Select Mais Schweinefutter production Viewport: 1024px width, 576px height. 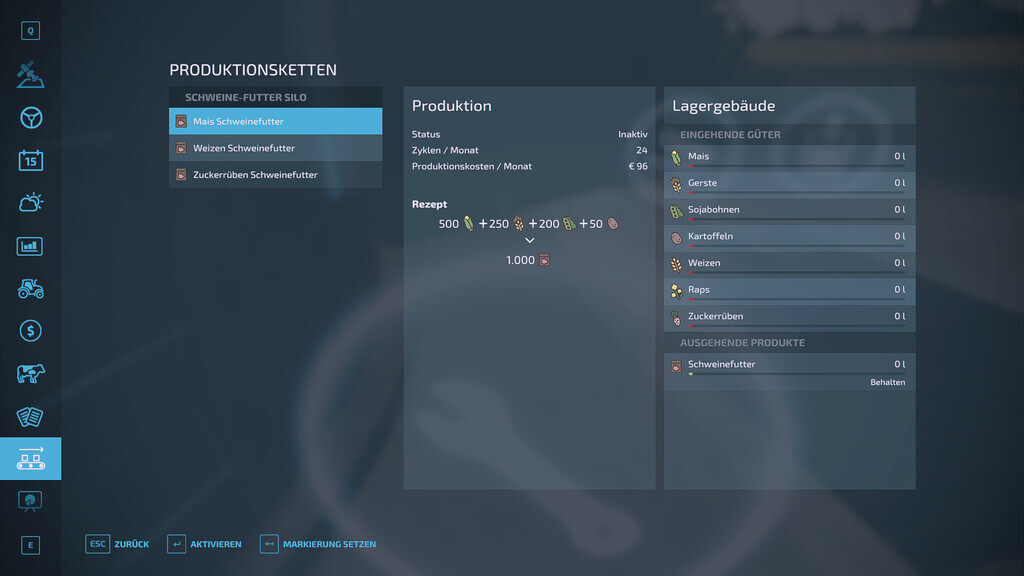[276, 121]
